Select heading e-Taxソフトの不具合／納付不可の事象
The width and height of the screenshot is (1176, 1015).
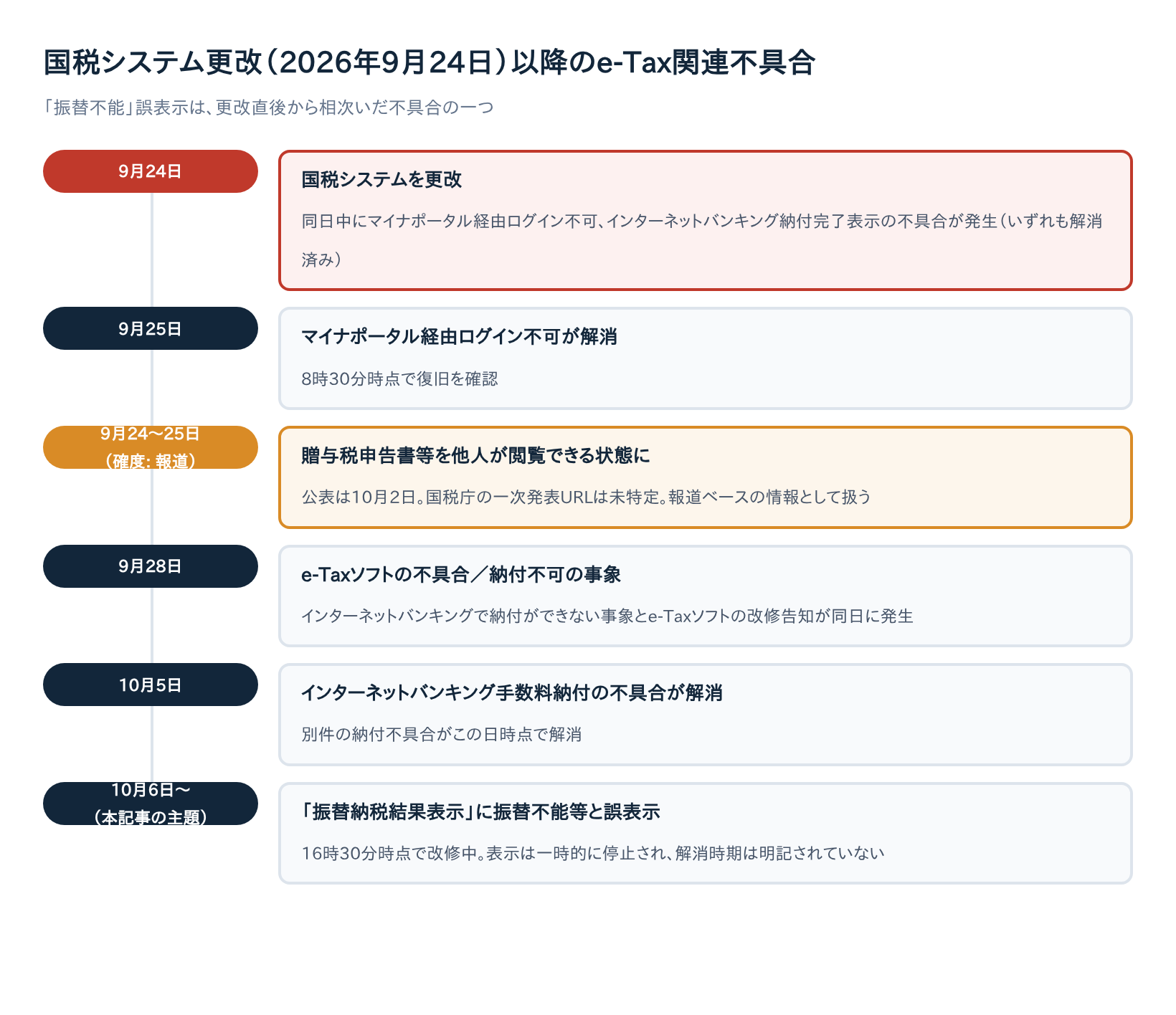(461, 575)
